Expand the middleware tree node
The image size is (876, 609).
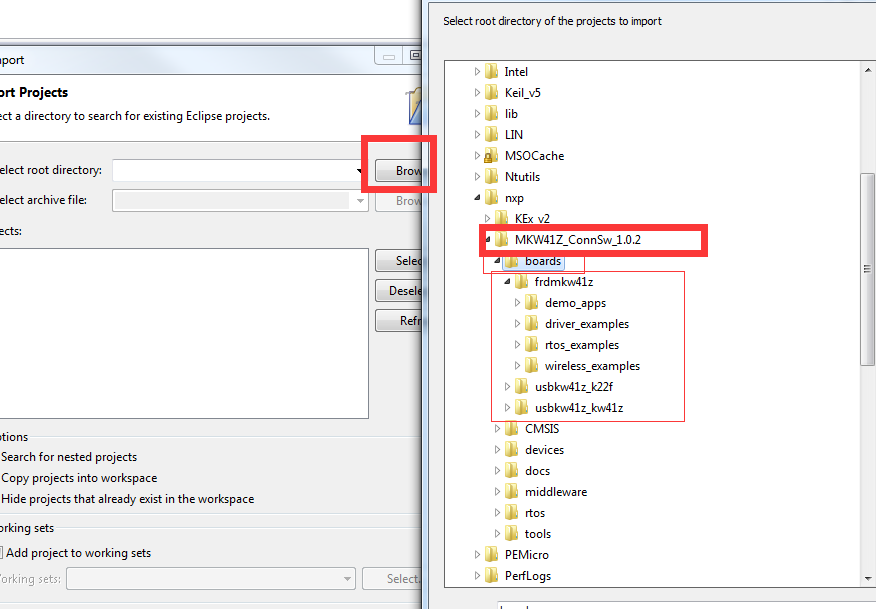[x=497, y=492]
